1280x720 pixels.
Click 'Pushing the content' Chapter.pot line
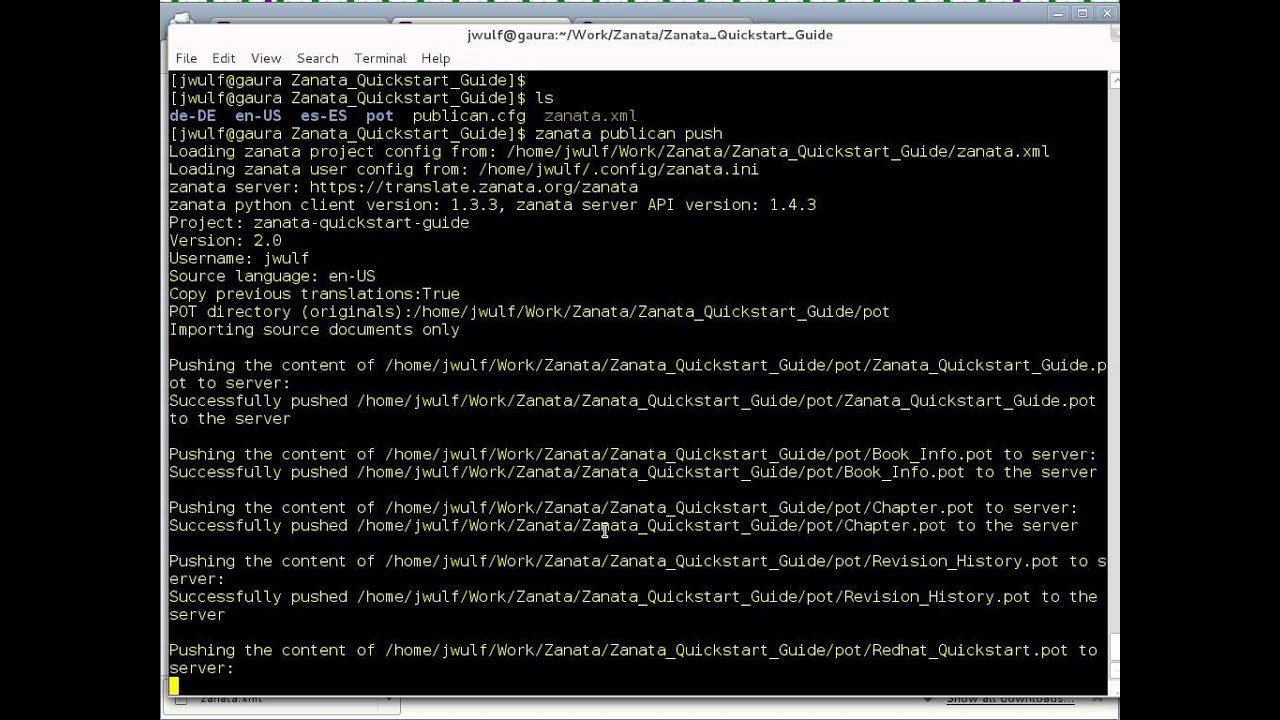[623, 508]
